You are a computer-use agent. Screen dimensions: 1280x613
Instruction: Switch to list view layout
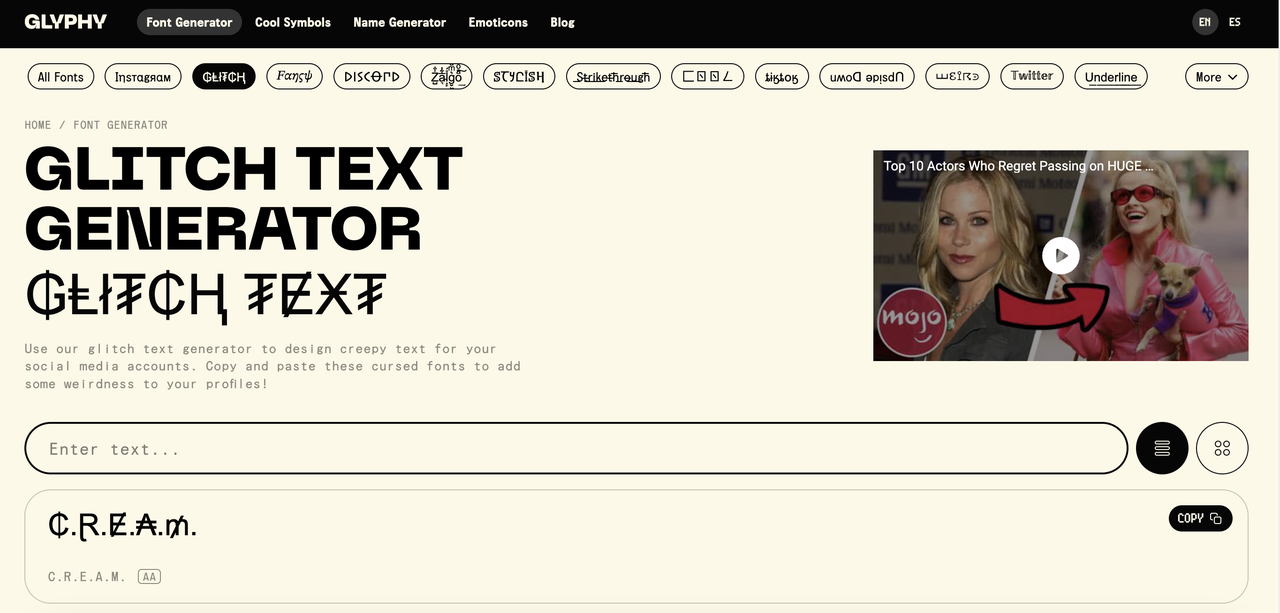(1162, 448)
